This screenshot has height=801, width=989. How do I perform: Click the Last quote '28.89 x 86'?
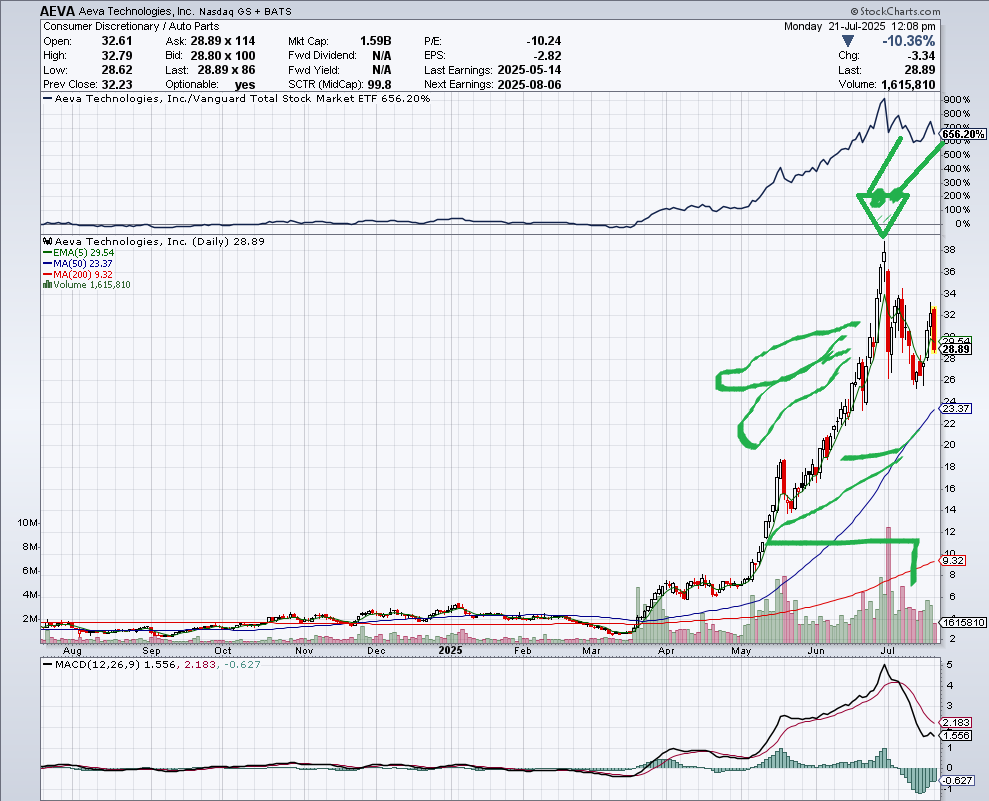226,70
